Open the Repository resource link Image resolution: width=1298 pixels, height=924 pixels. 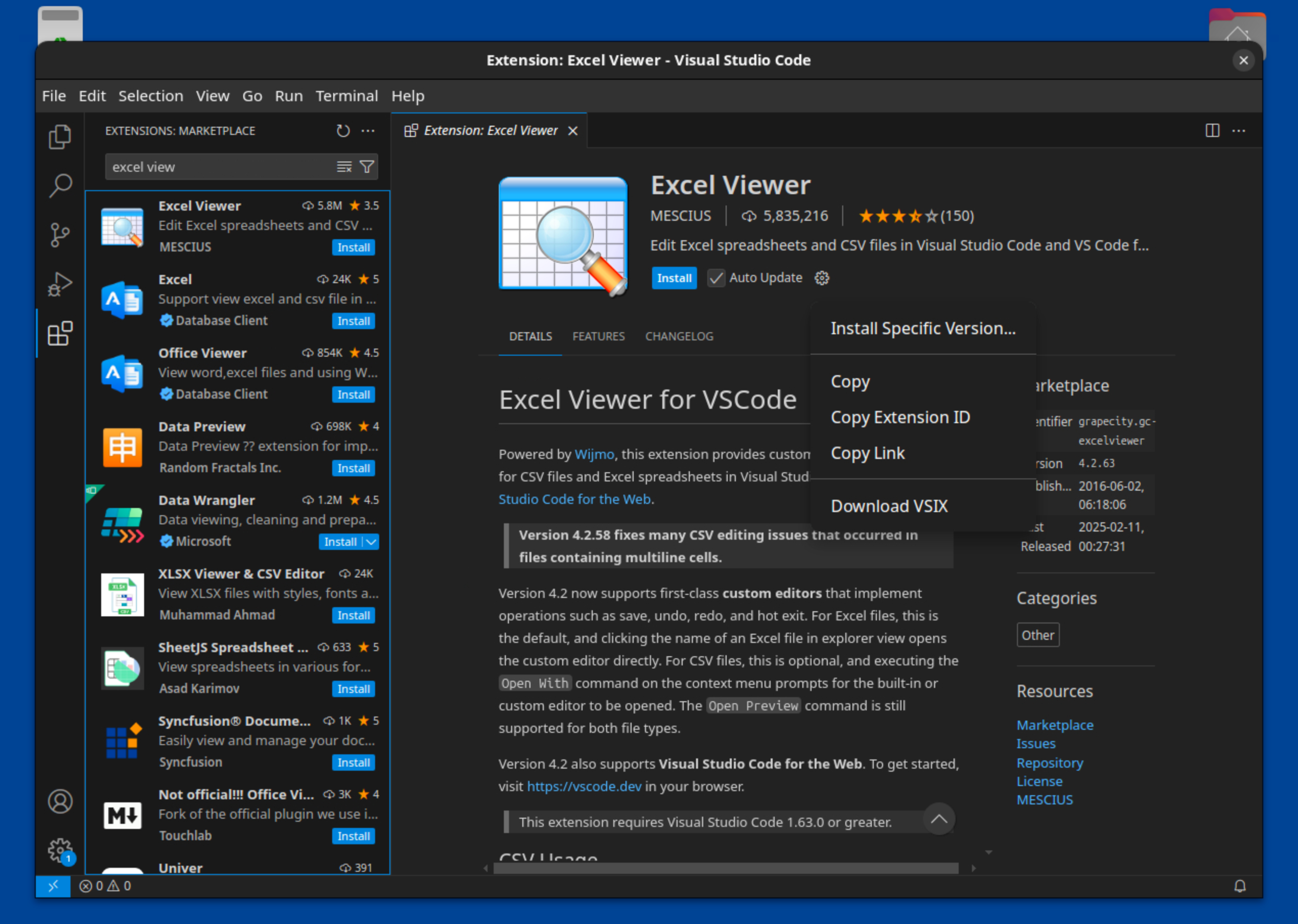click(x=1050, y=763)
